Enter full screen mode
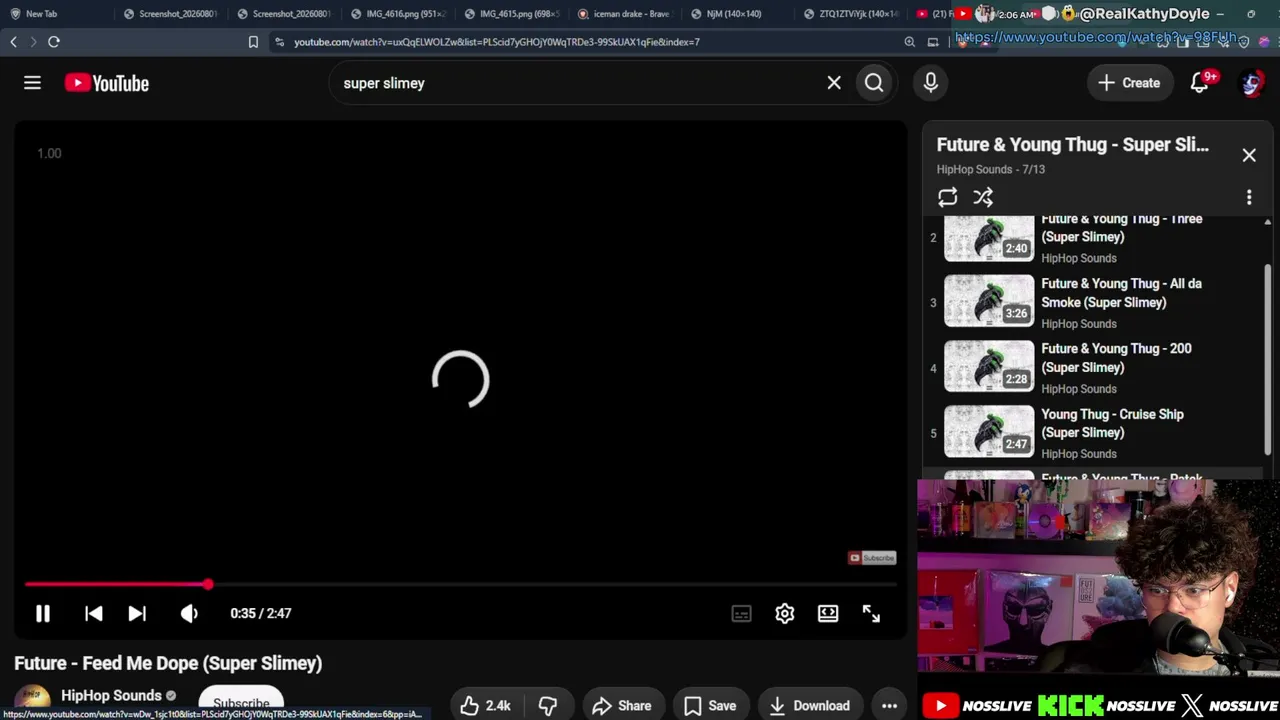The width and height of the screenshot is (1280, 720). [x=871, y=613]
